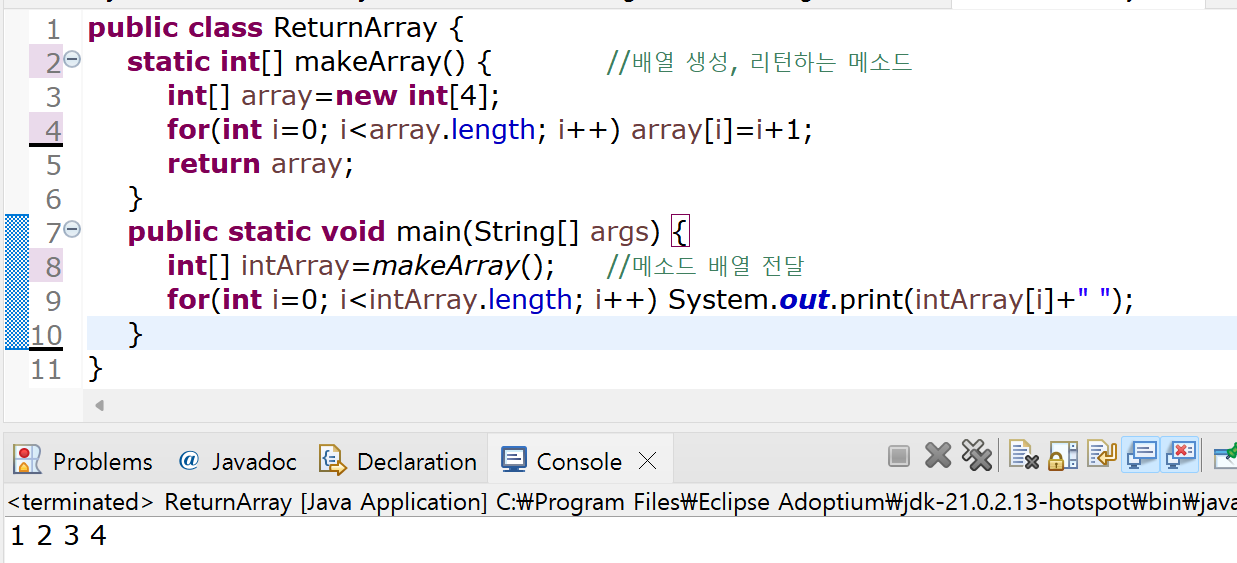Click the Console monitor icon

514,460
